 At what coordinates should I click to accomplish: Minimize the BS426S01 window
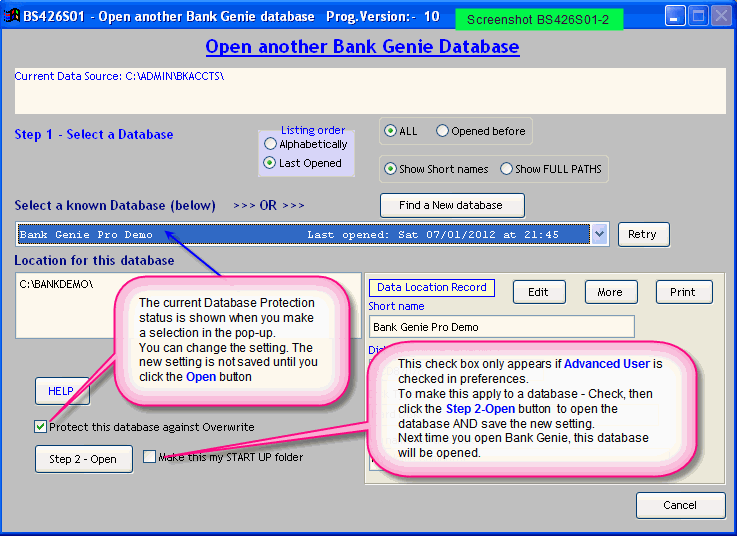[674, 16]
